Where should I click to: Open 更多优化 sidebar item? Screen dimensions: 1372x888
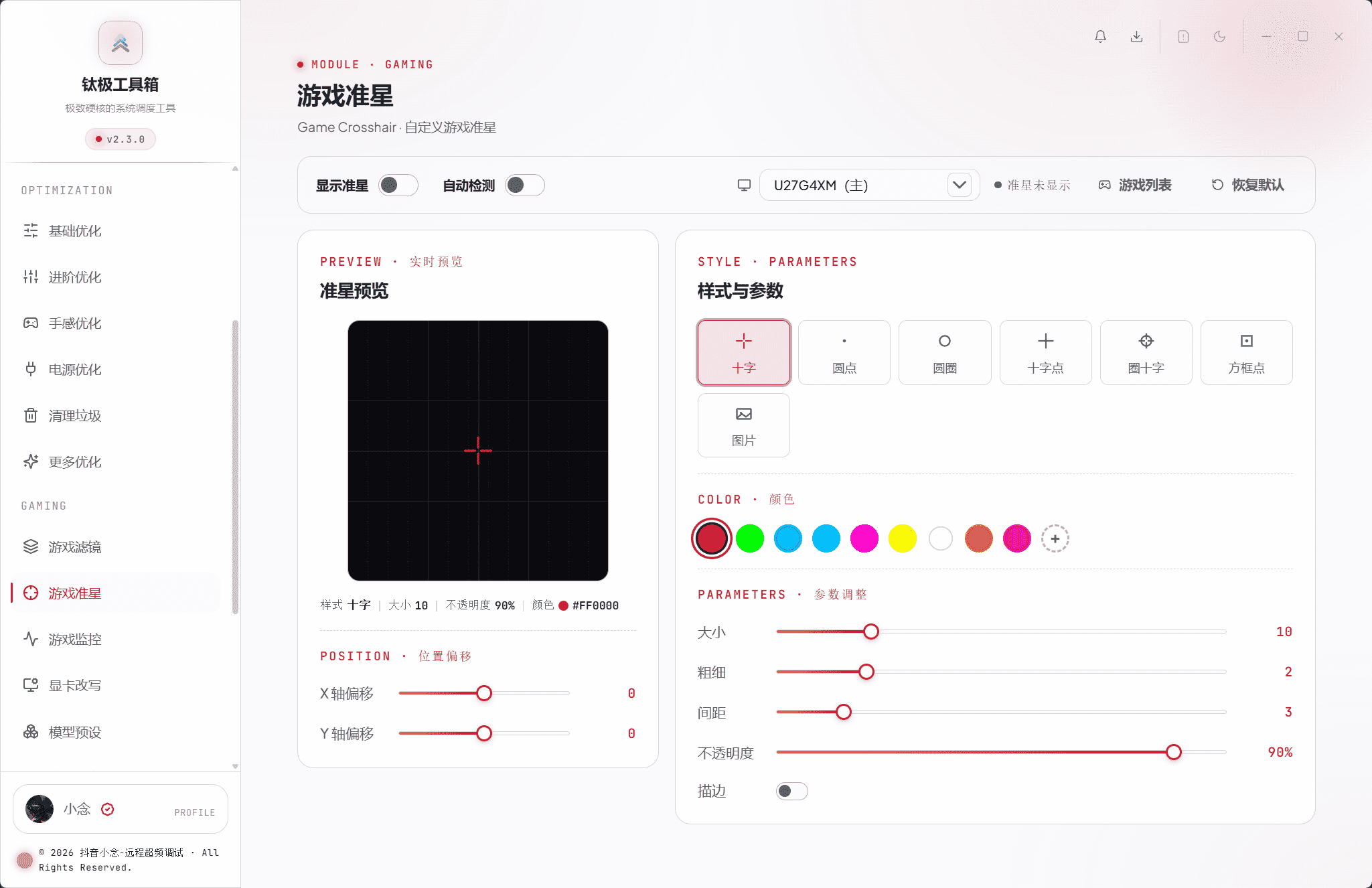pyautogui.click(x=115, y=462)
